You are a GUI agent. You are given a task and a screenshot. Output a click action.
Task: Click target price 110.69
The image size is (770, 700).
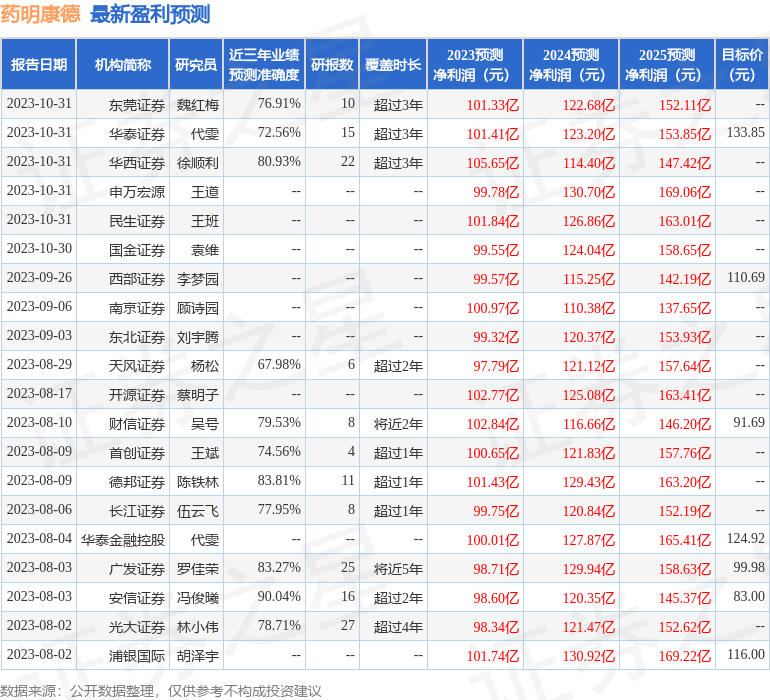tap(745, 278)
